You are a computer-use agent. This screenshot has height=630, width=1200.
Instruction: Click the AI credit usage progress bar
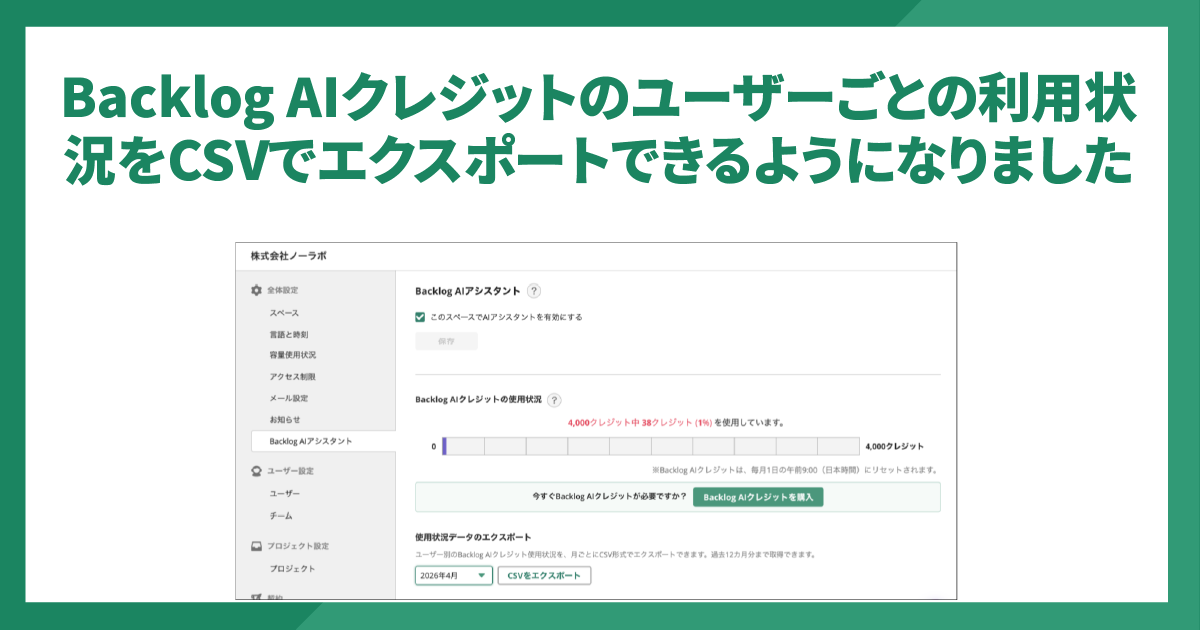point(651,446)
